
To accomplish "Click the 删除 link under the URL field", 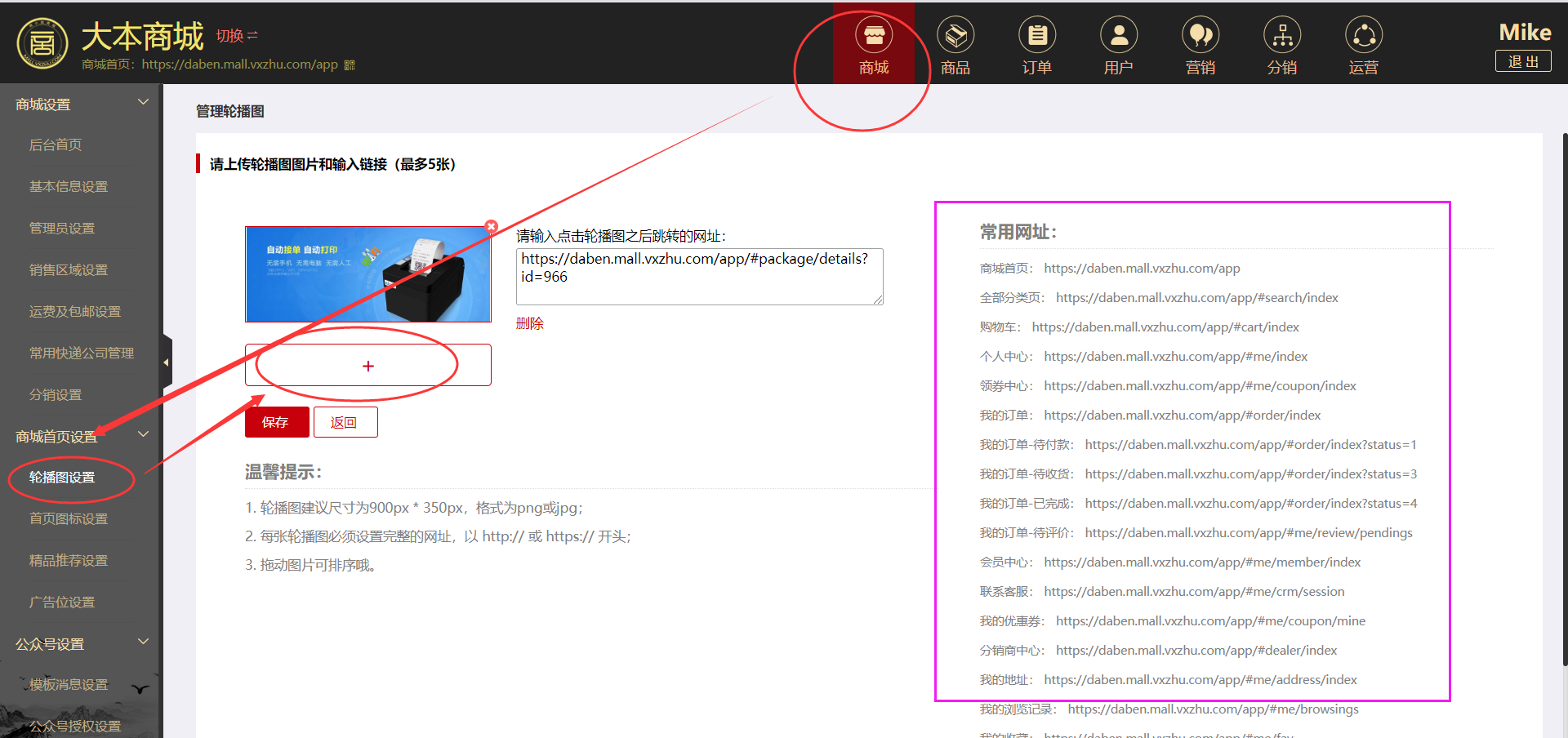I will (x=529, y=323).
